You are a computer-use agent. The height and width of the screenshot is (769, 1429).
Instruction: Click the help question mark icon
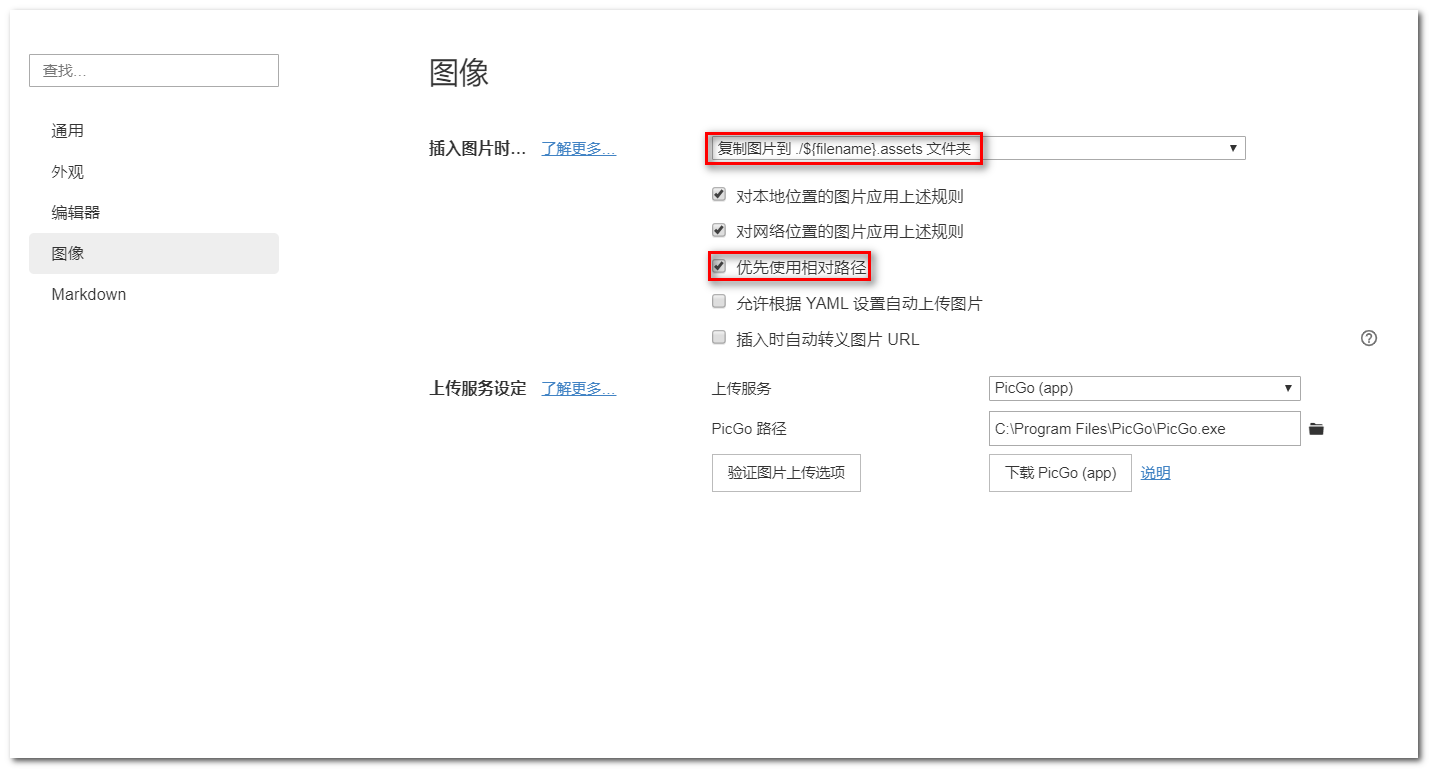[x=1369, y=338]
